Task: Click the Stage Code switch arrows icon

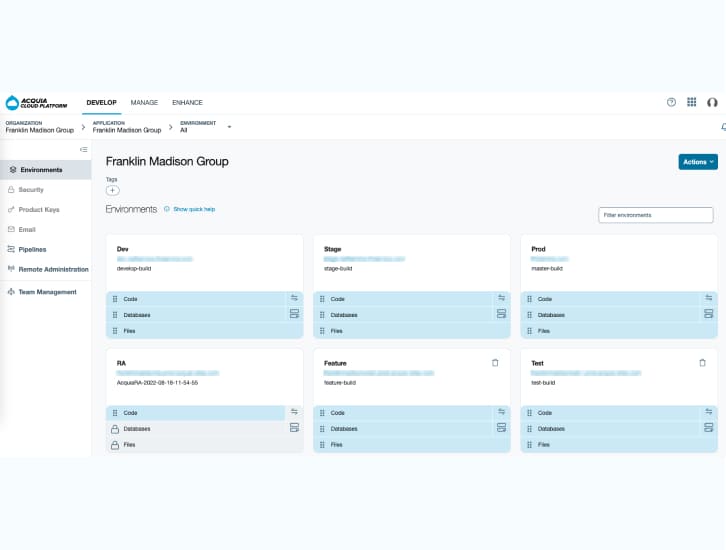Action: pos(501,298)
